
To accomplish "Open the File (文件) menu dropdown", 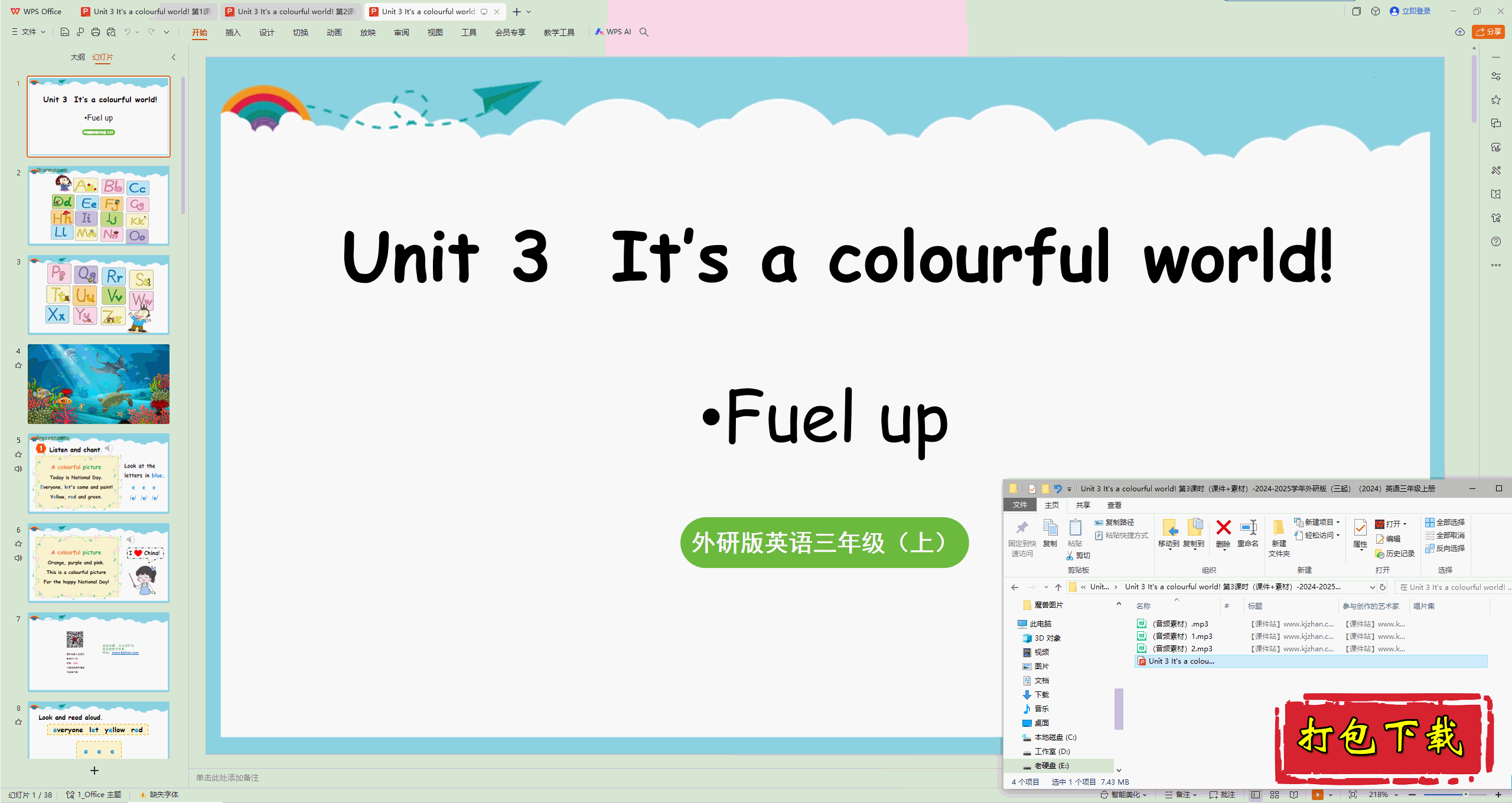I will (28, 32).
